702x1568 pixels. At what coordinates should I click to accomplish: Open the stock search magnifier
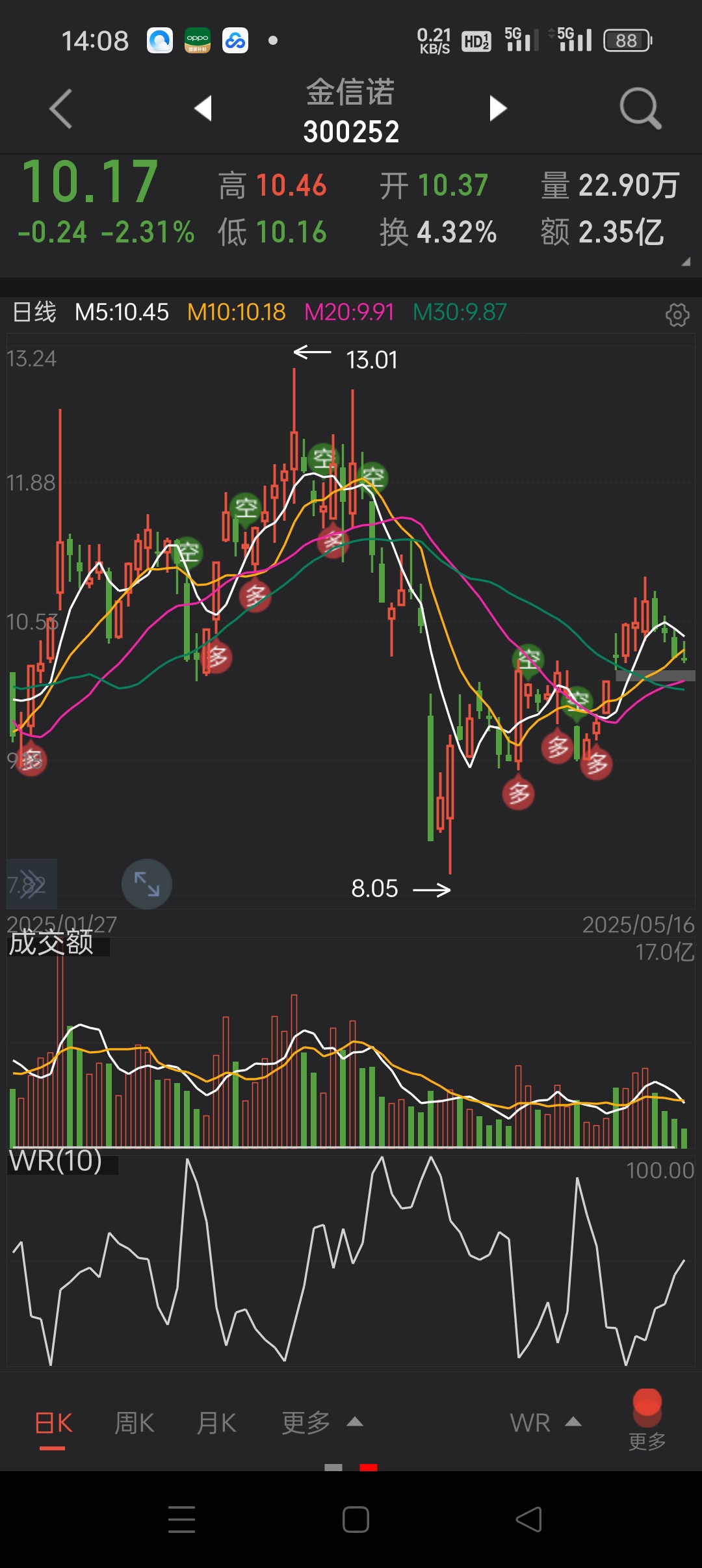click(640, 108)
